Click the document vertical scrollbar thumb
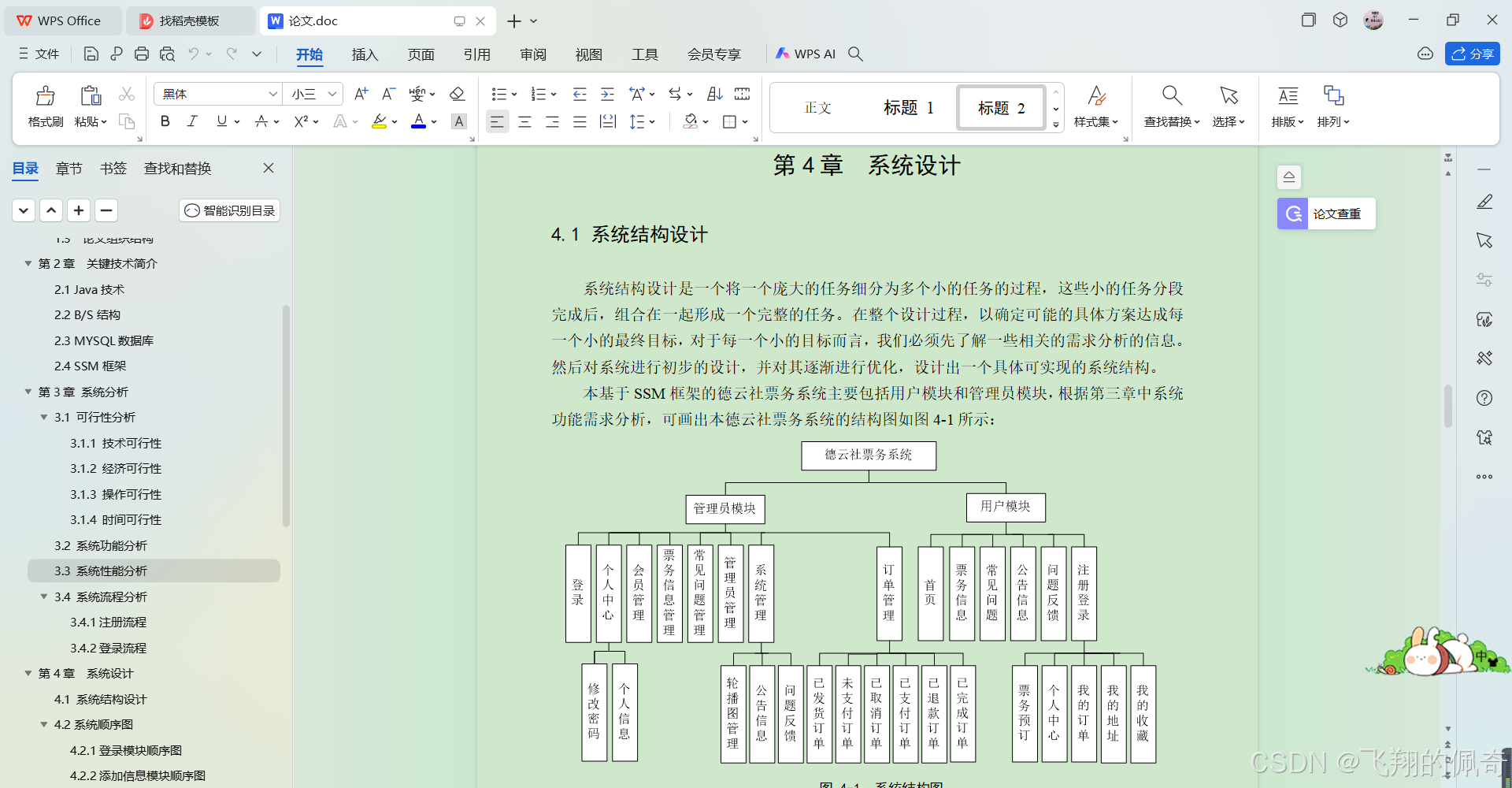 tap(1447, 406)
